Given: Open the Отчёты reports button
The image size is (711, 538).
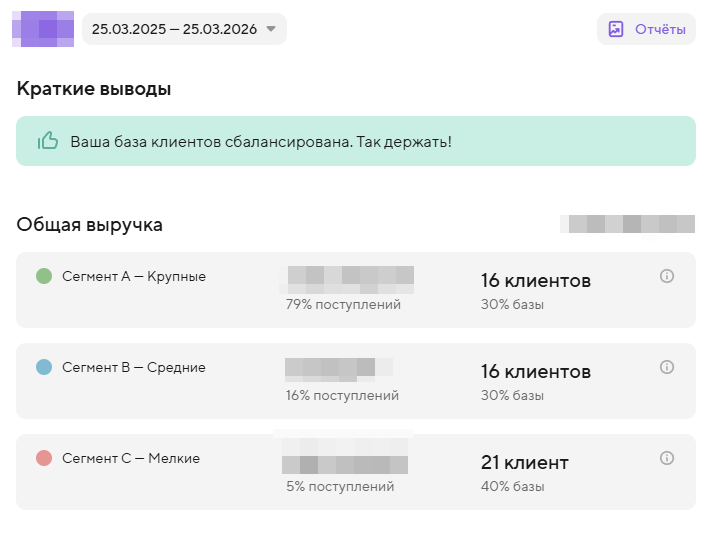Looking at the screenshot, I should point(646,29).
